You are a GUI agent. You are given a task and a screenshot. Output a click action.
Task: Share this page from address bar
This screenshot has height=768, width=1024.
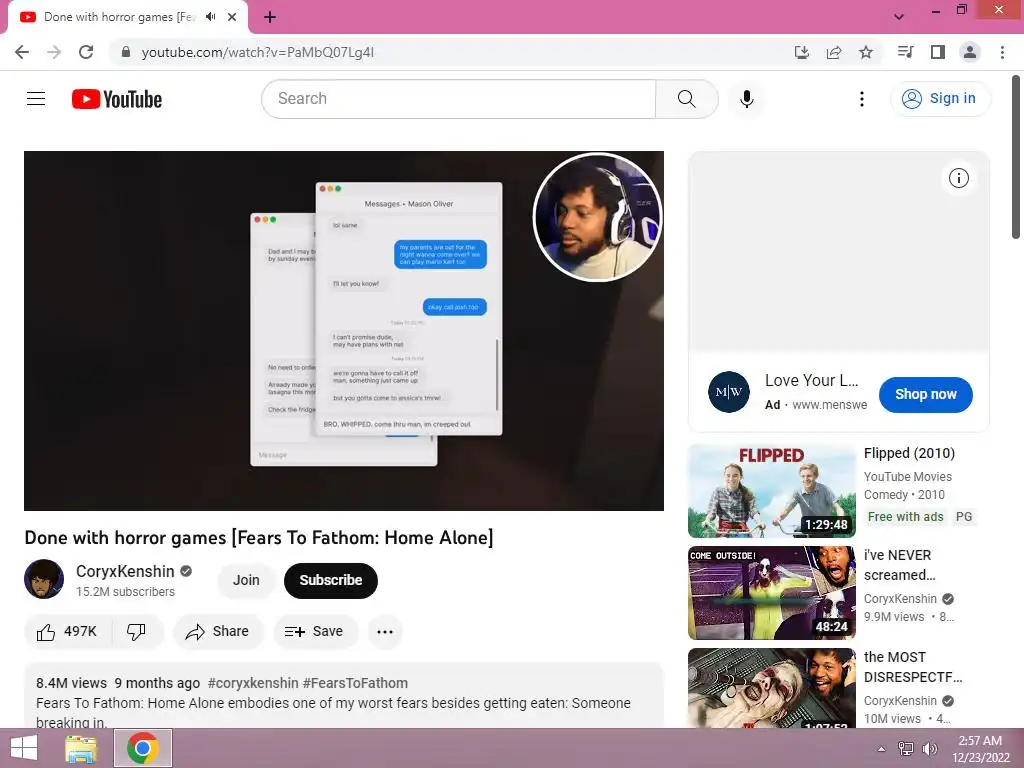click(834, 52)
